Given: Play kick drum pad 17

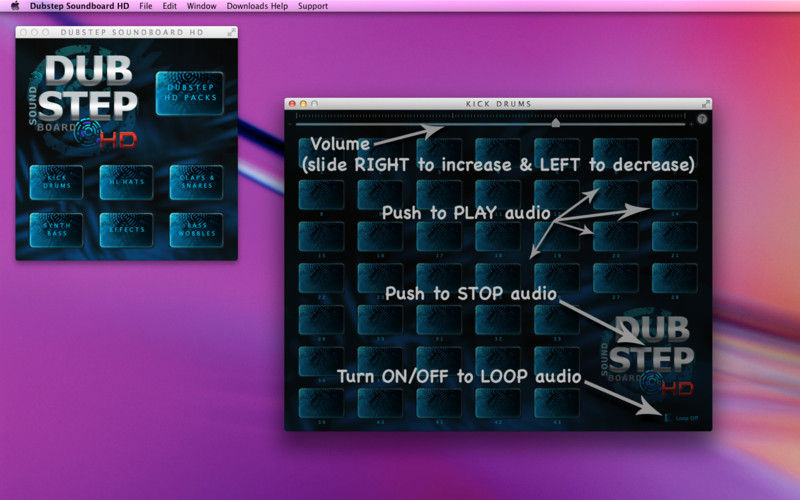Looking at the screenshot, I should tap(439, 236).
